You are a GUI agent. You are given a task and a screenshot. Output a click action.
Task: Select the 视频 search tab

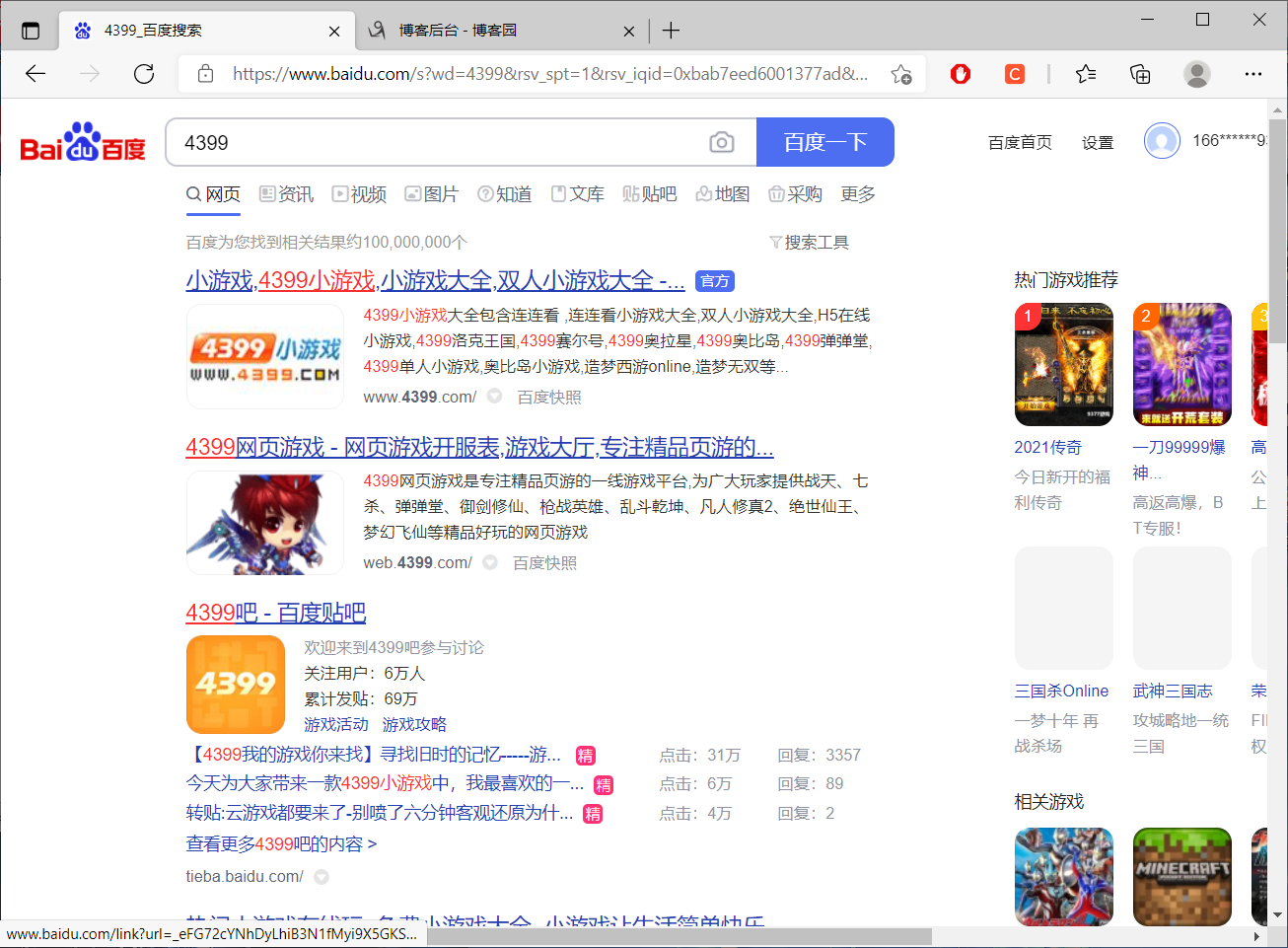tap(359, 194)
